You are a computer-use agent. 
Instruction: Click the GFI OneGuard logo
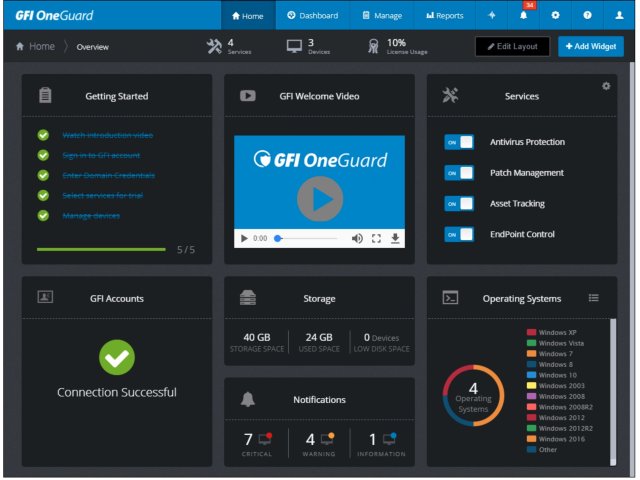(x=54, y=16)
